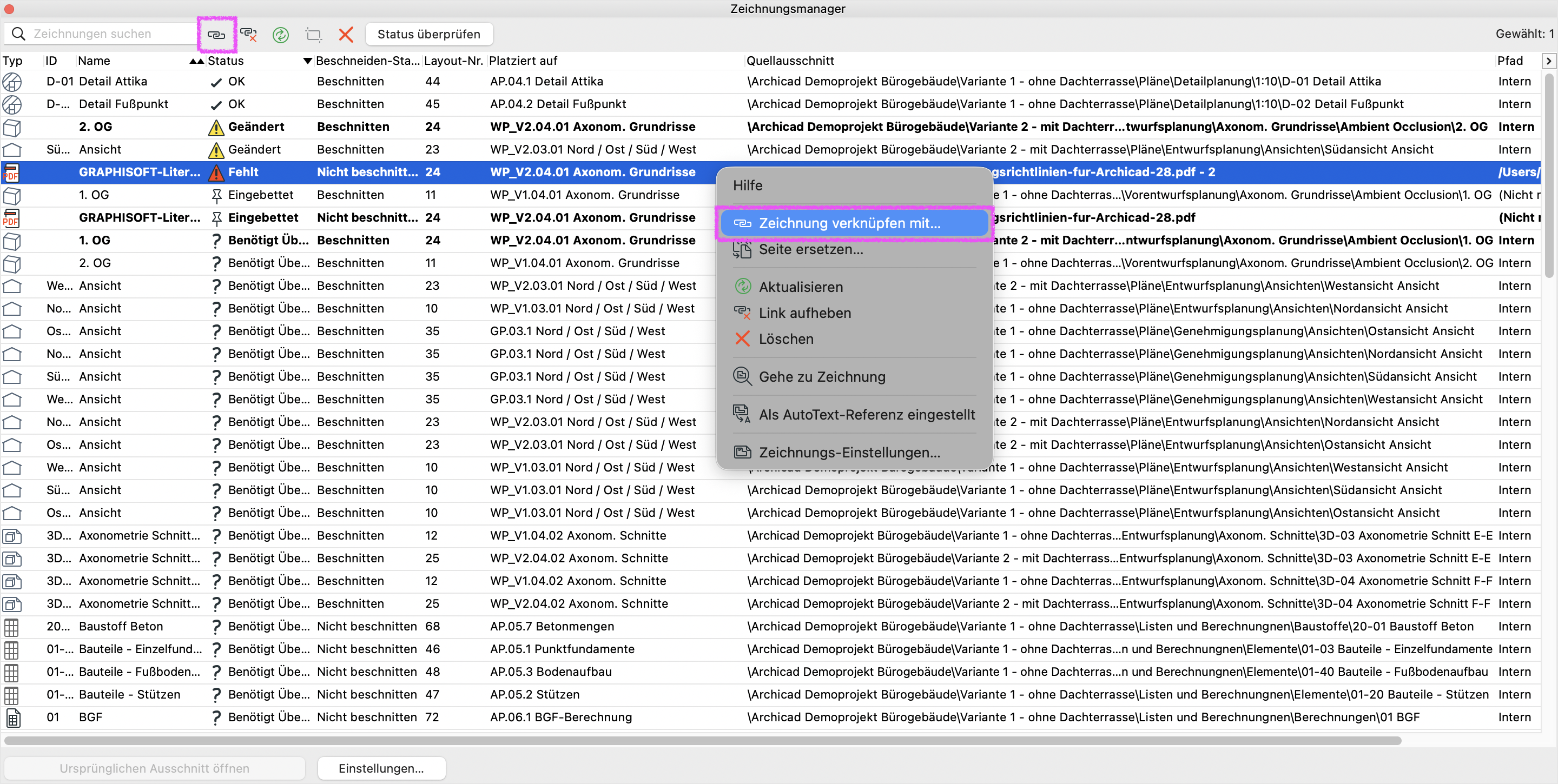Screen dimensions: 1558x784
Task: Click the warning icon next to Fehlt status
Action: point(216,172)
